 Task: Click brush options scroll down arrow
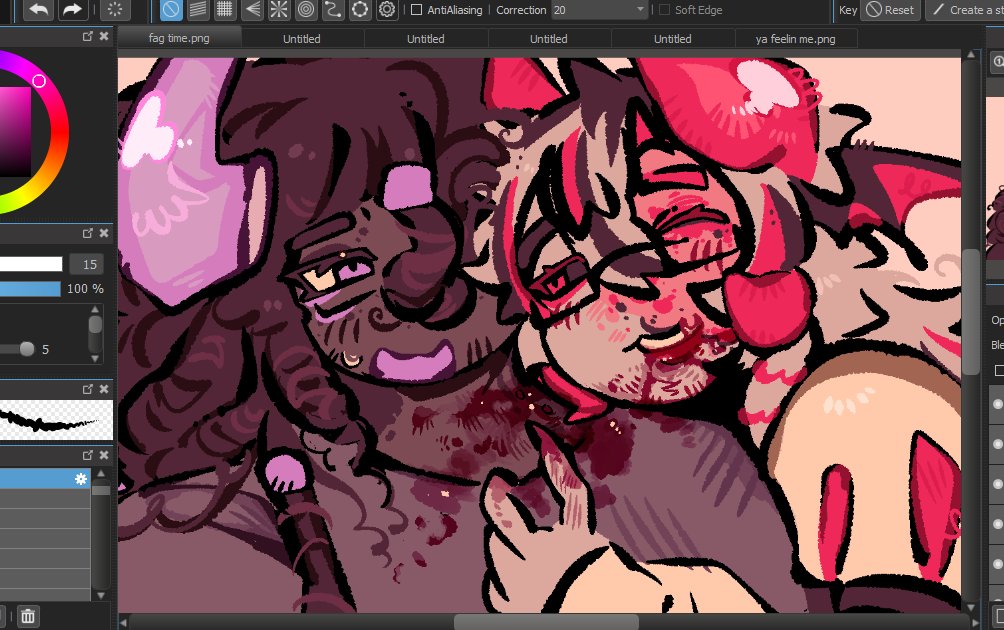coord(95,359)
